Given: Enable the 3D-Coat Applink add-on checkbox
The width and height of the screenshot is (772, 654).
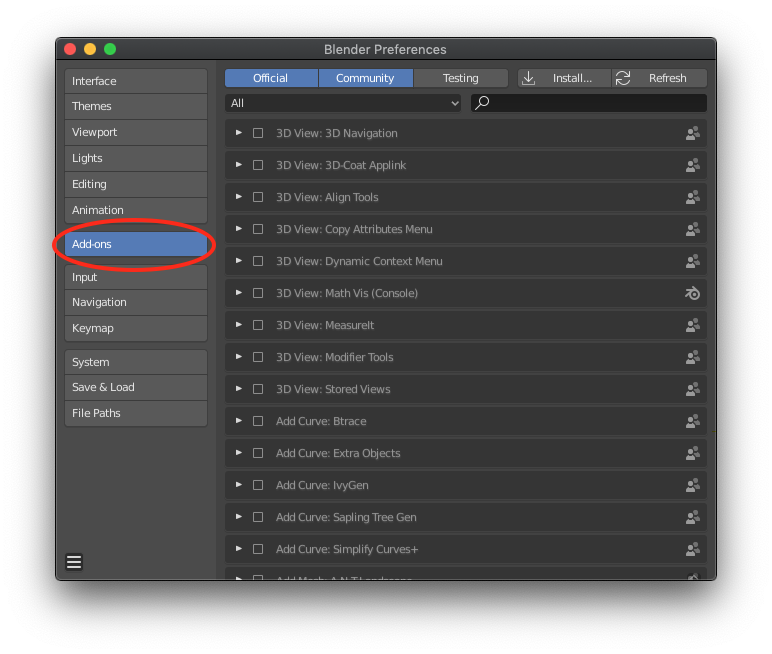Looking at the screenshot, I should point(258,165).
